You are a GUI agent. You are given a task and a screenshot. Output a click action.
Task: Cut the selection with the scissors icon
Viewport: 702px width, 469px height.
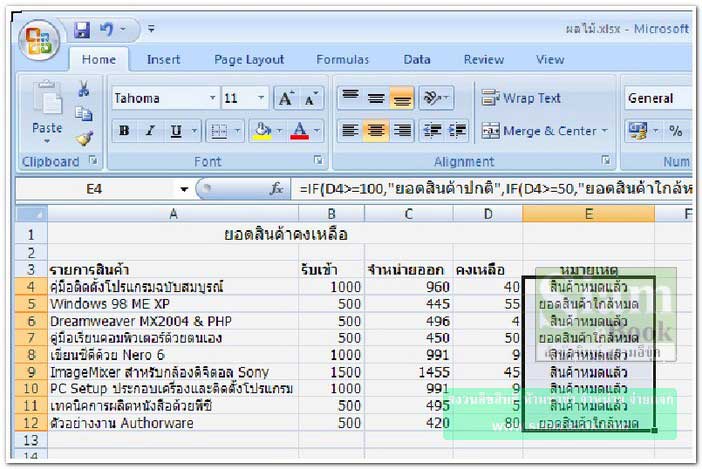pos(83,89)
